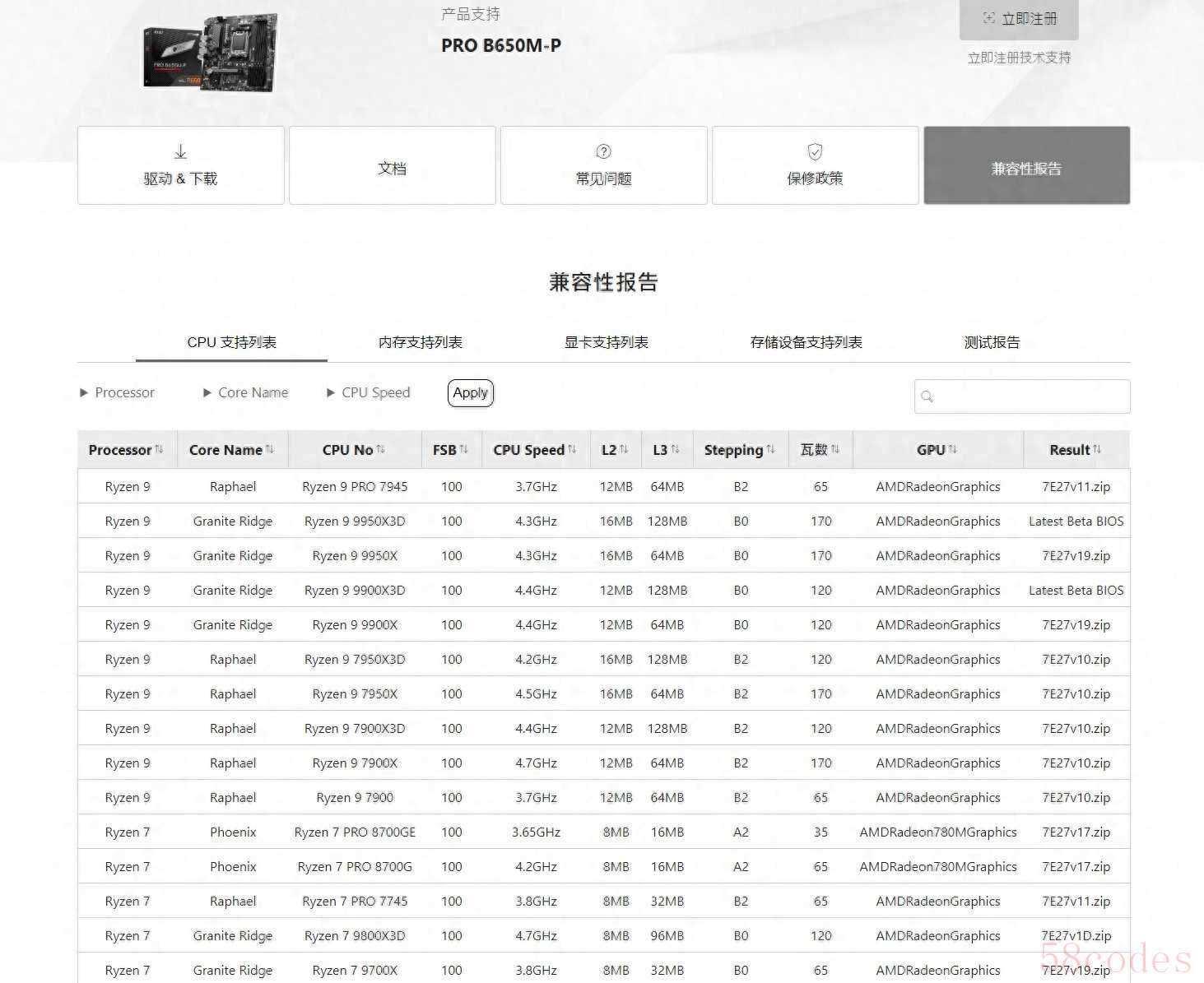Sort by the CPU Speed column arrows

point(572,449)
